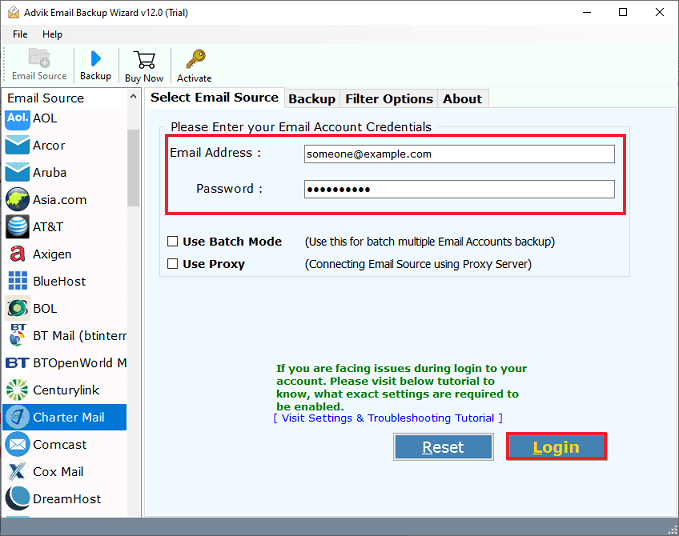Screen dimensions: 679x536
Task: Select the AOL icon in source list
Action: (17, 119)
